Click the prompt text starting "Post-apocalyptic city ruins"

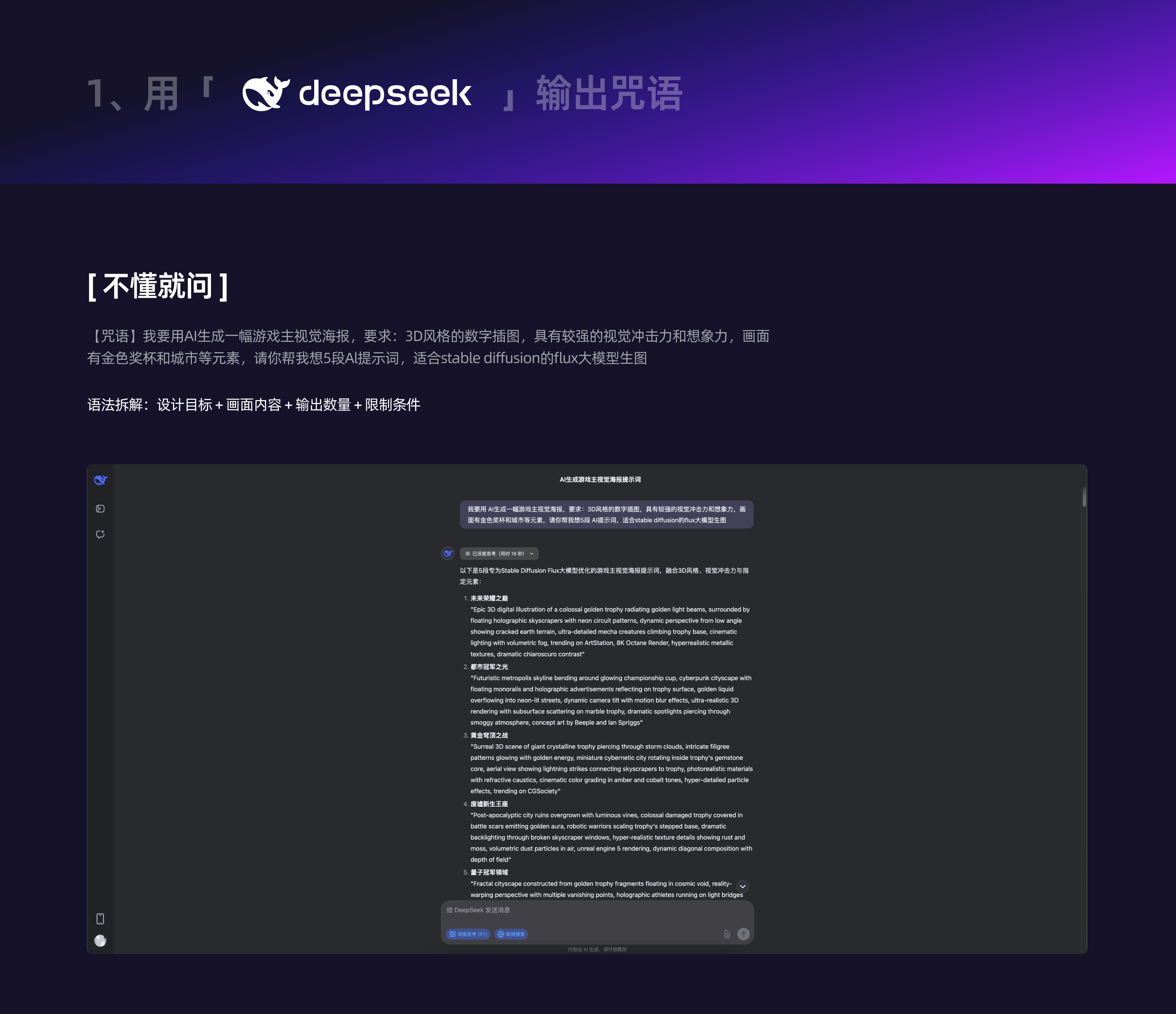[x=611, y=838]
